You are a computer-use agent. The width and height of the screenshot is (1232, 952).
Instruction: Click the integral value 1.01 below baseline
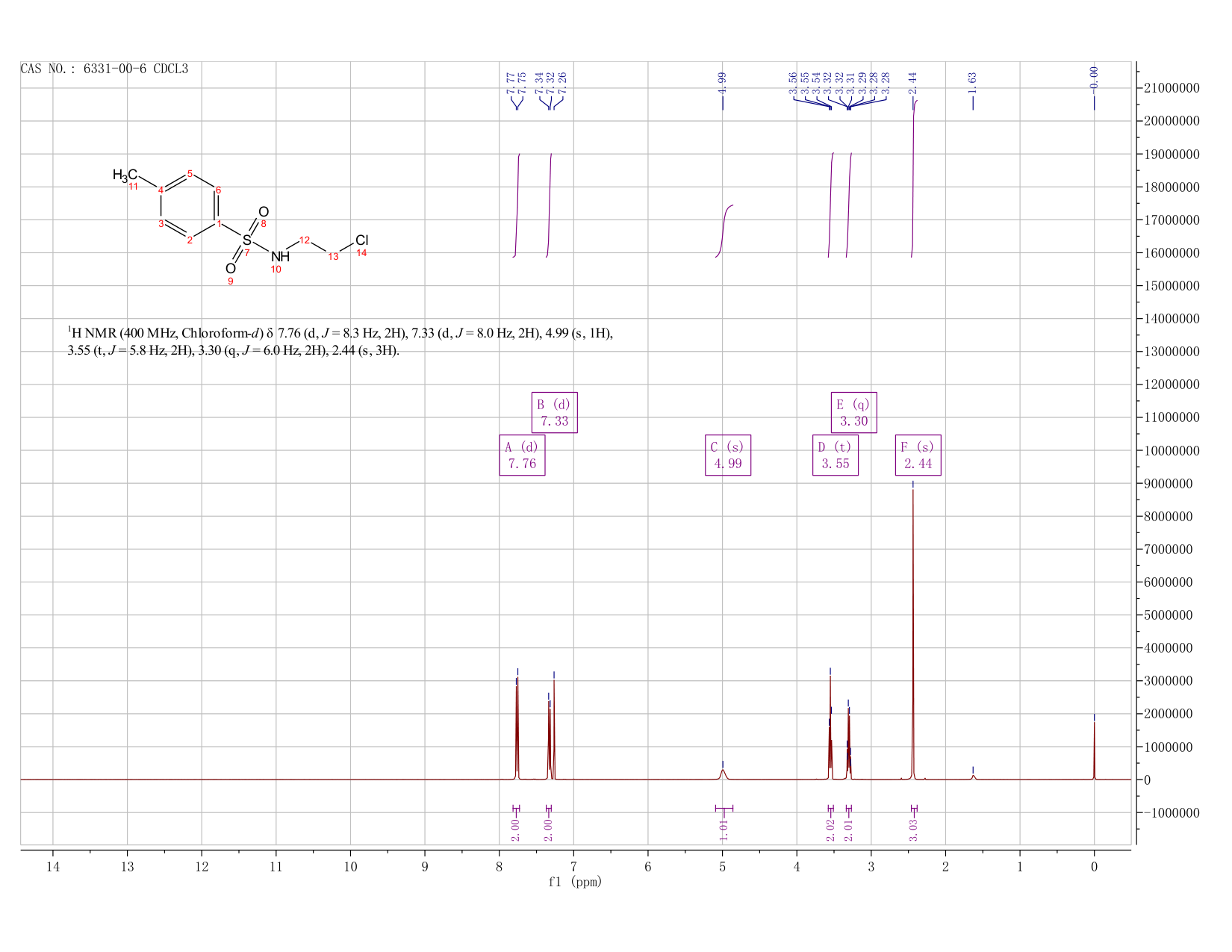[x=724, y=830]
